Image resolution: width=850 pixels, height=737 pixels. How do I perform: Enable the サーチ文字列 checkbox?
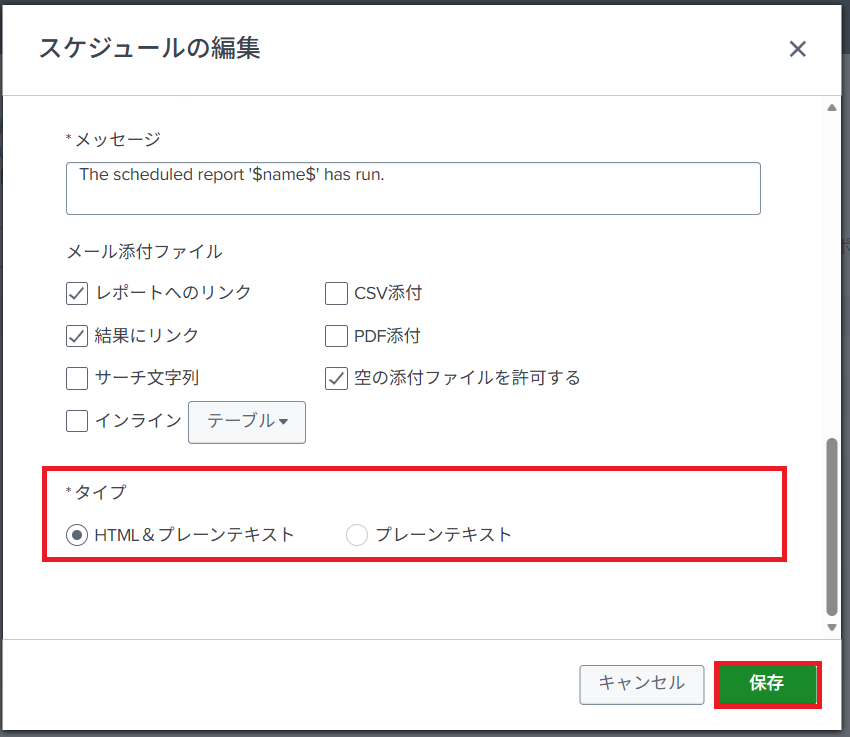tap(77, 378)
